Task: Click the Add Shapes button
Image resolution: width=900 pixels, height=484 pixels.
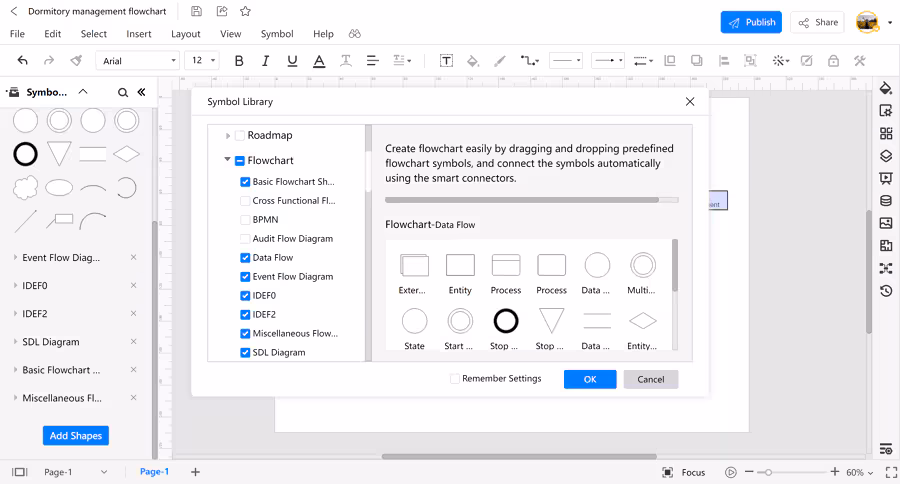Action: (76, 435)
